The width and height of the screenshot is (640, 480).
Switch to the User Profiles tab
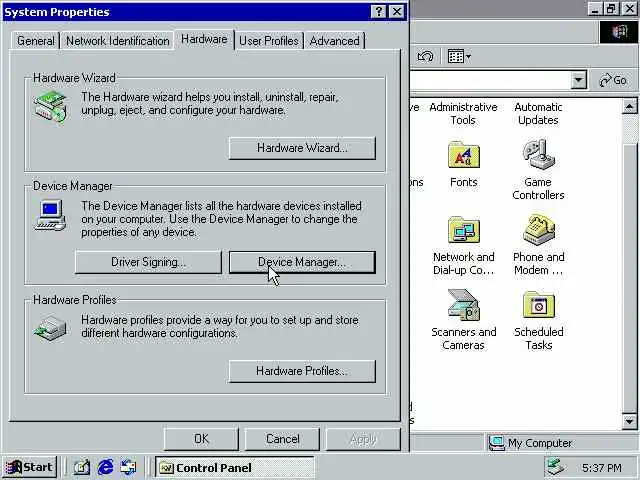[269, 41]
